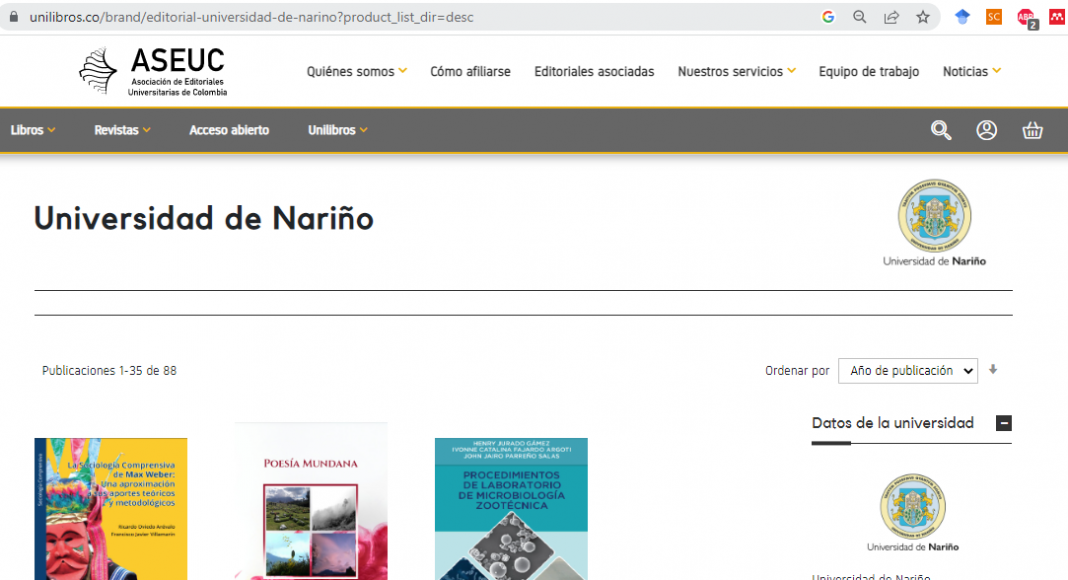Click the lock icon in the address bar
This screenshot has width=1068, height=580.
coord(14,17)
